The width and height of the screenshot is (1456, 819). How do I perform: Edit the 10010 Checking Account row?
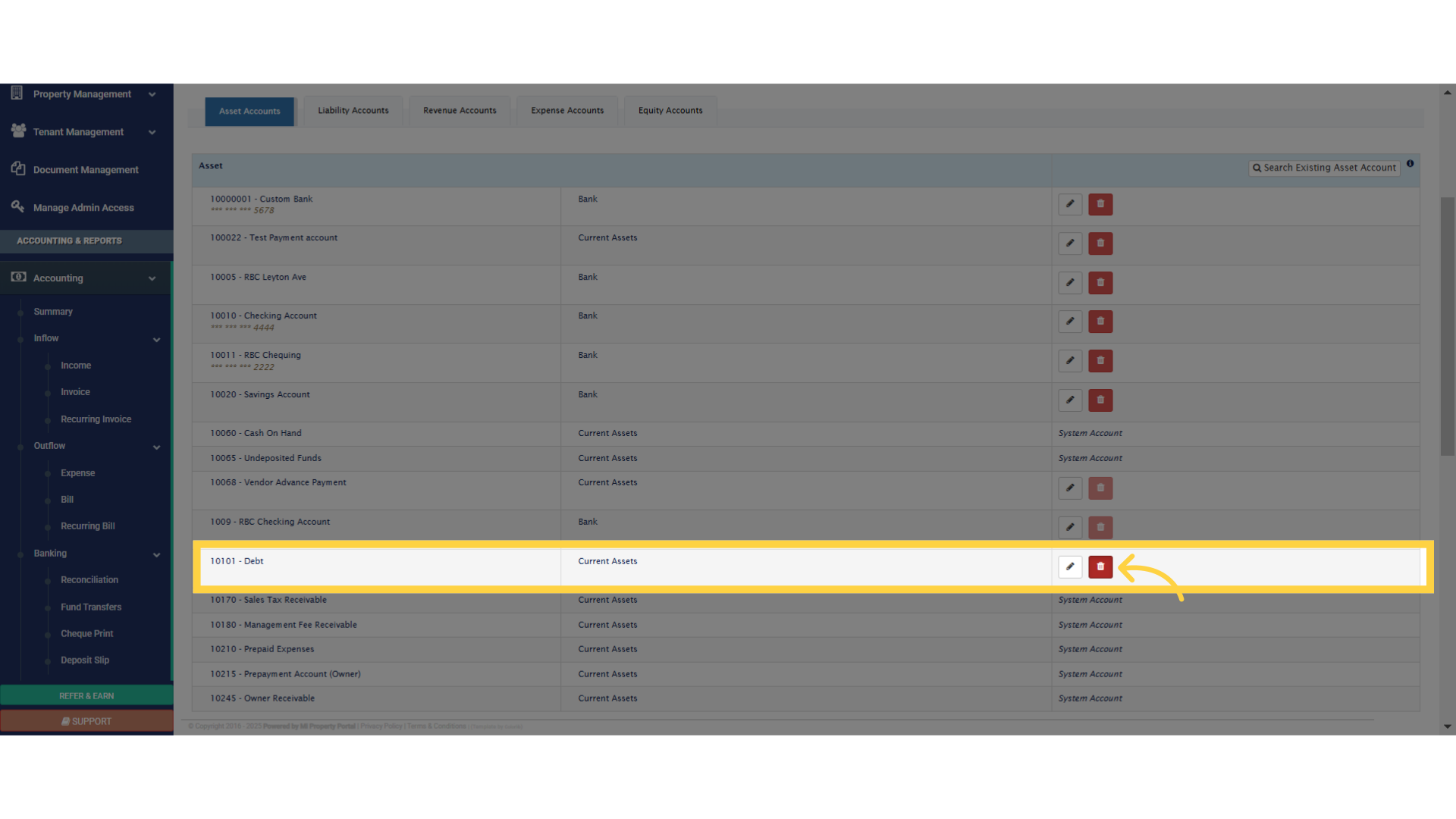point(1070,322)
